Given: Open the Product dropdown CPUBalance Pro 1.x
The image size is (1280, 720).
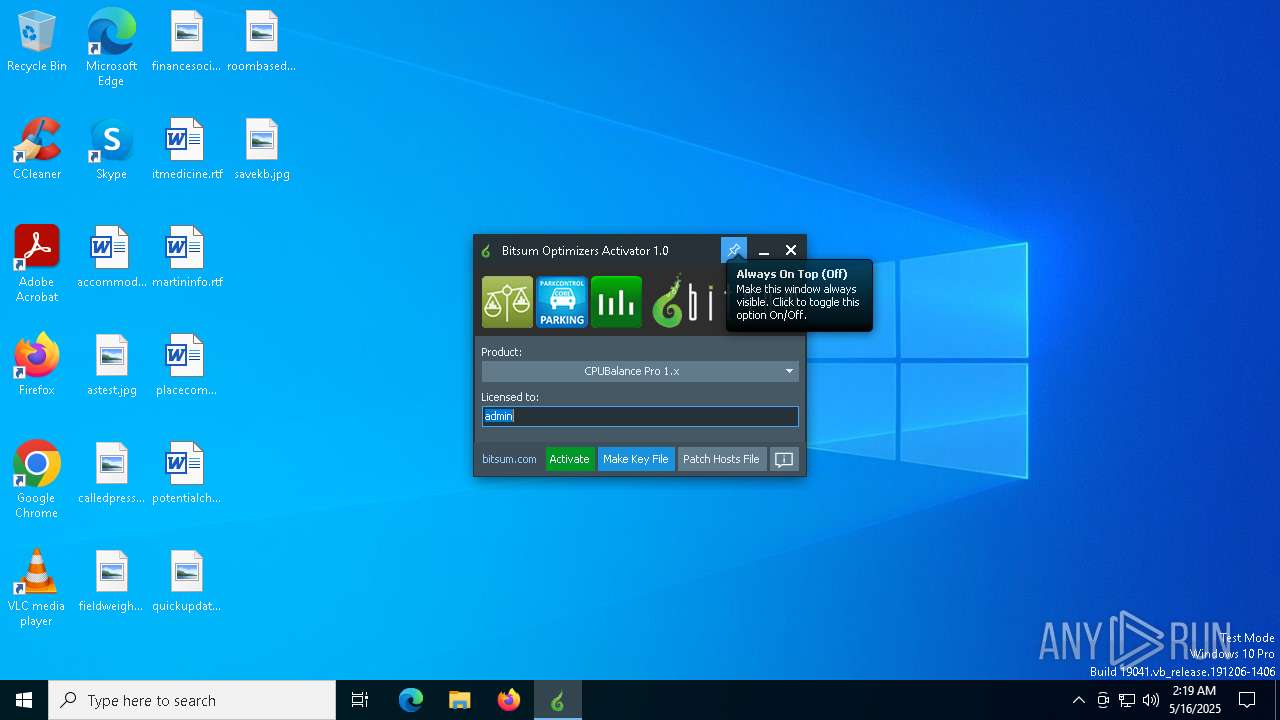Looking at the screenshot, I should (x=640, y=371).
